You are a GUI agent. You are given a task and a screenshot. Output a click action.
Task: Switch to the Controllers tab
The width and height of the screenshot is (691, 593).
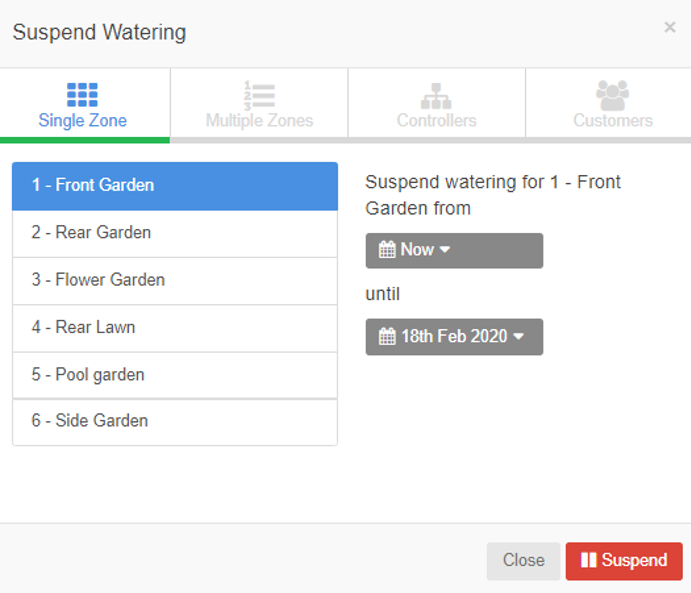point(437,105)
